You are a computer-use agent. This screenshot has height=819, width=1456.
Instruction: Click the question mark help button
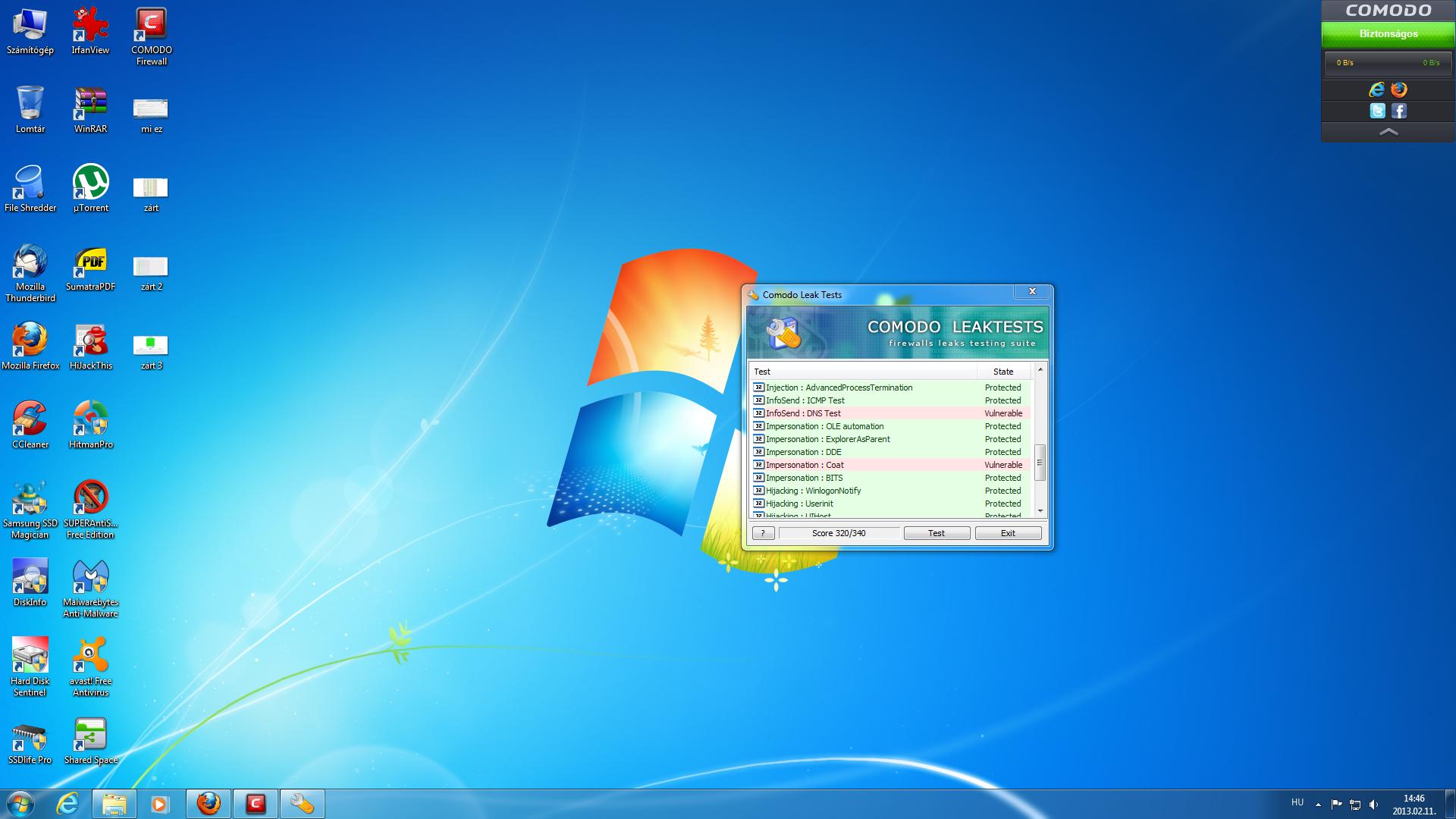[763, 533]
